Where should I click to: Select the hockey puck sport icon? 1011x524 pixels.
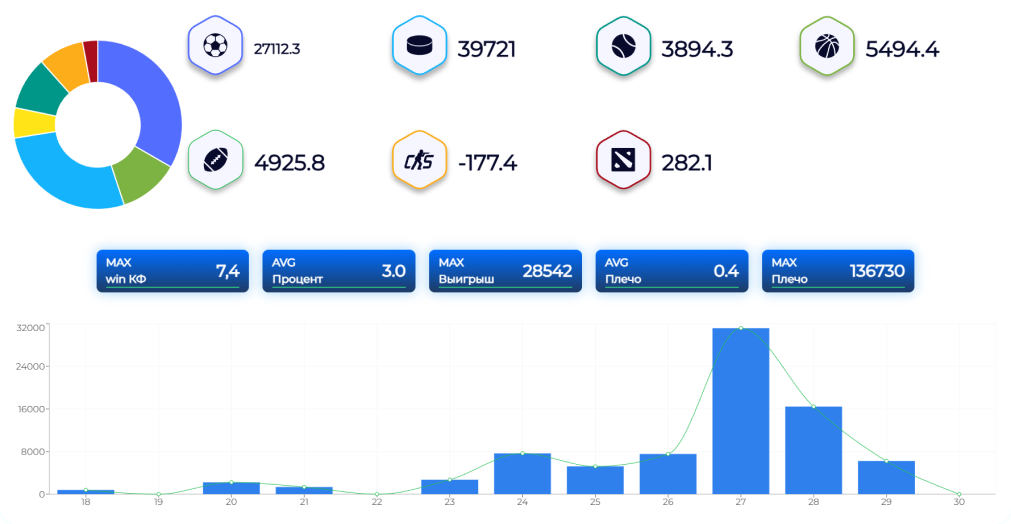[x=420, y=46]
